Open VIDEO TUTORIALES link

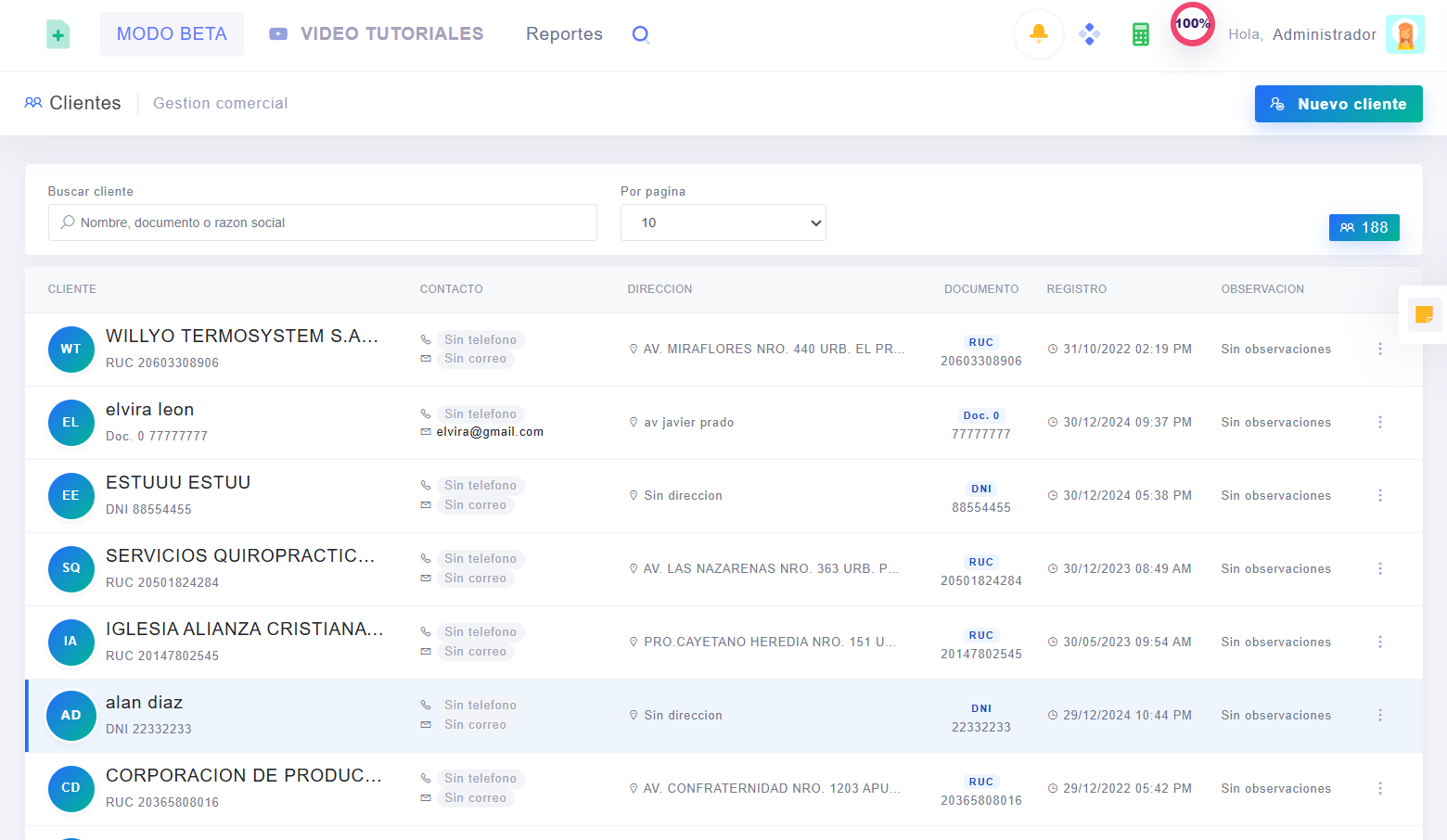377,34
